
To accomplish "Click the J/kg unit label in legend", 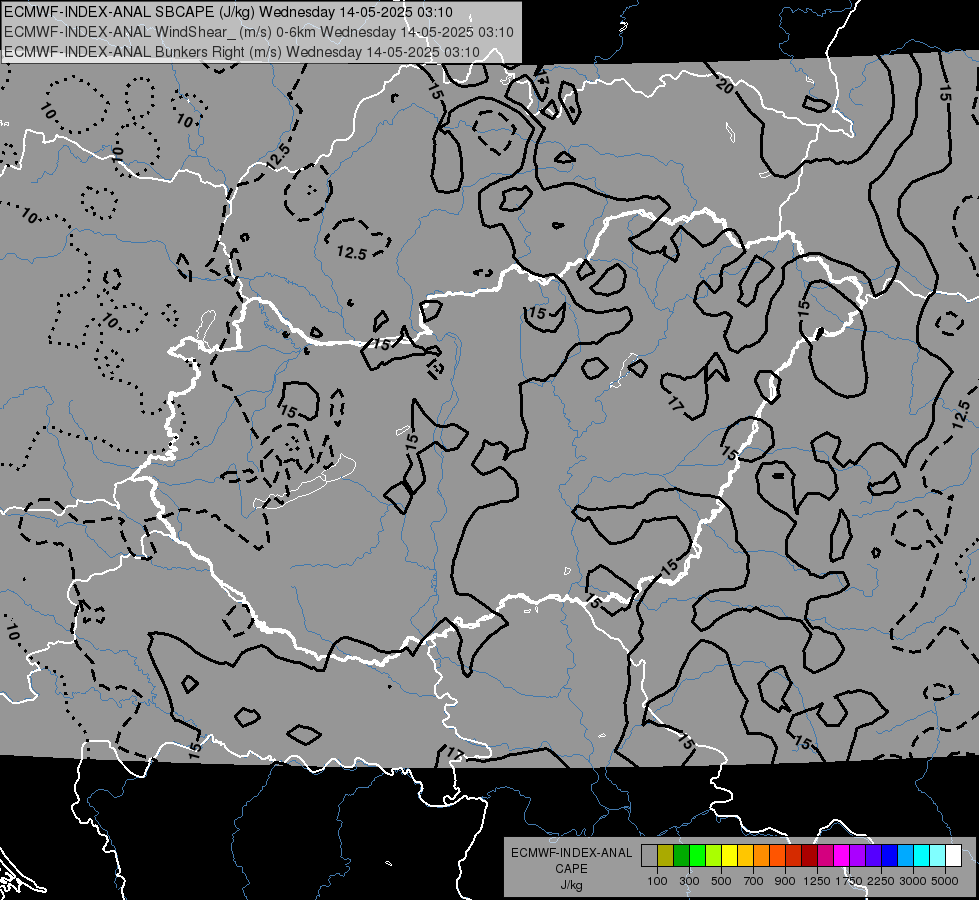I will (571, 885).
